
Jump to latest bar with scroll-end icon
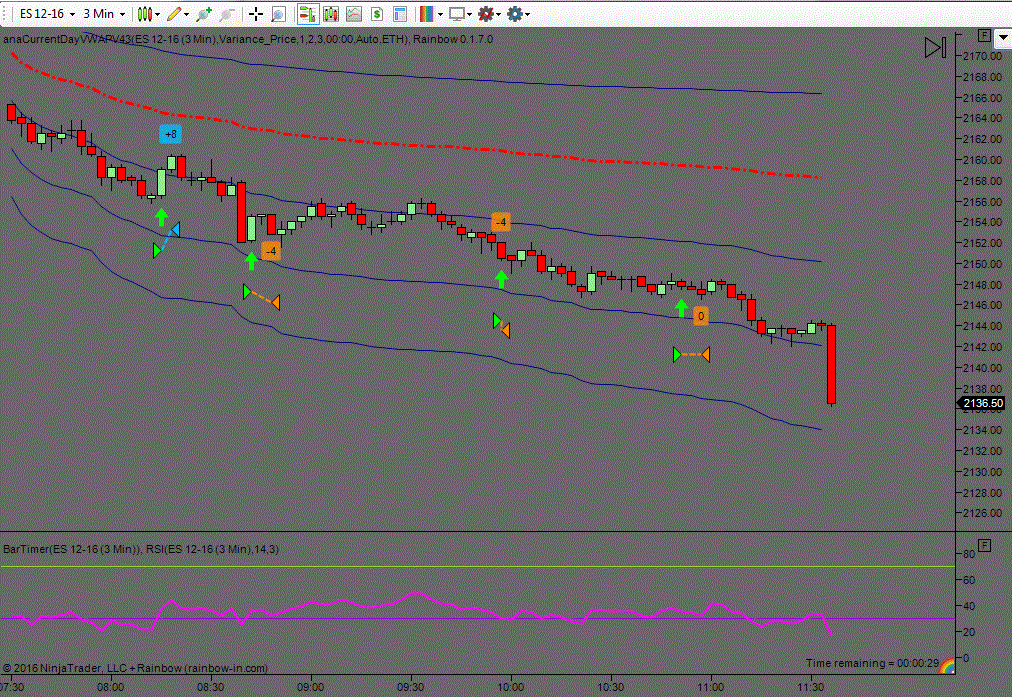935,47
